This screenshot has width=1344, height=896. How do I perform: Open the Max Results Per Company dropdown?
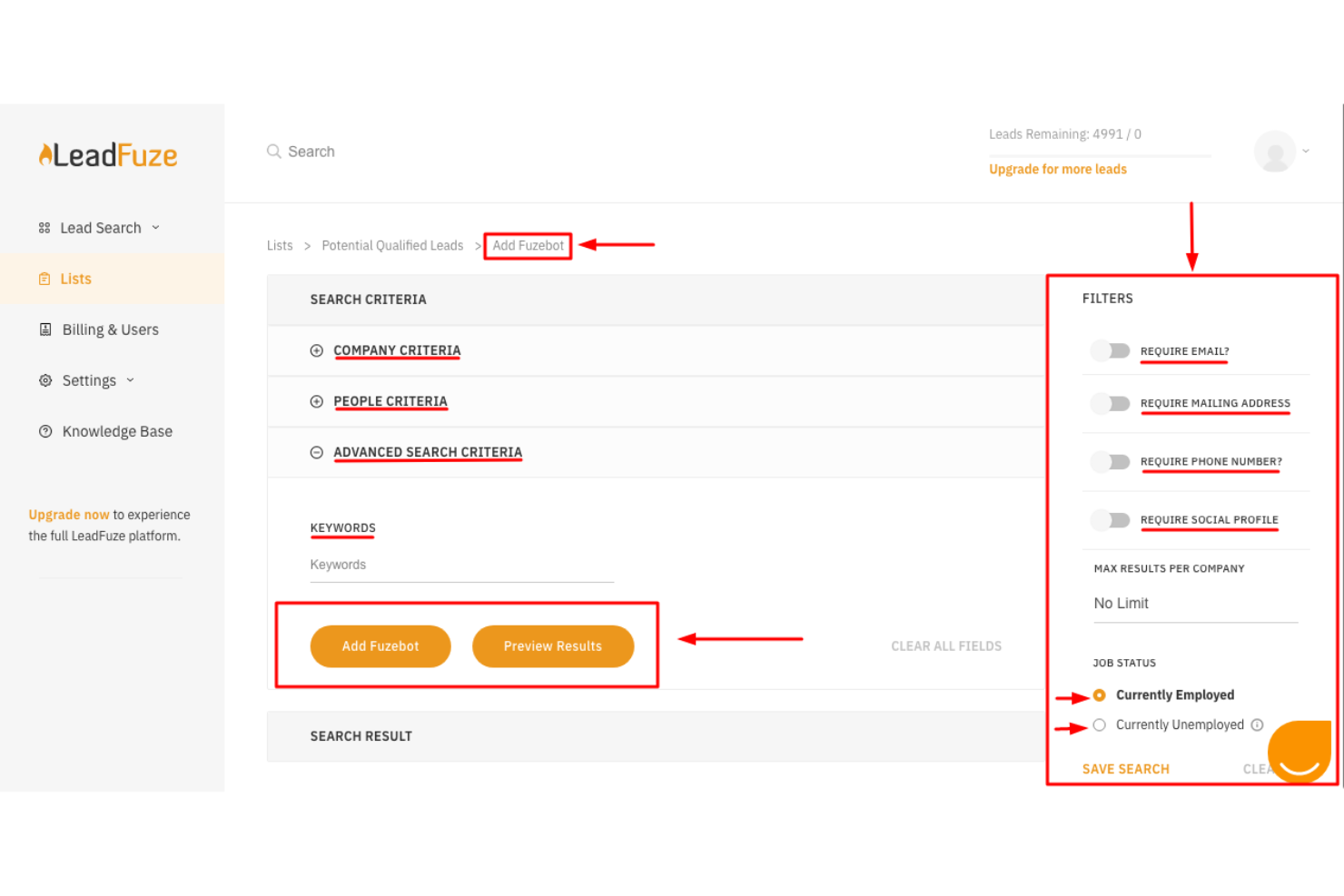[x=1196, y=604]
